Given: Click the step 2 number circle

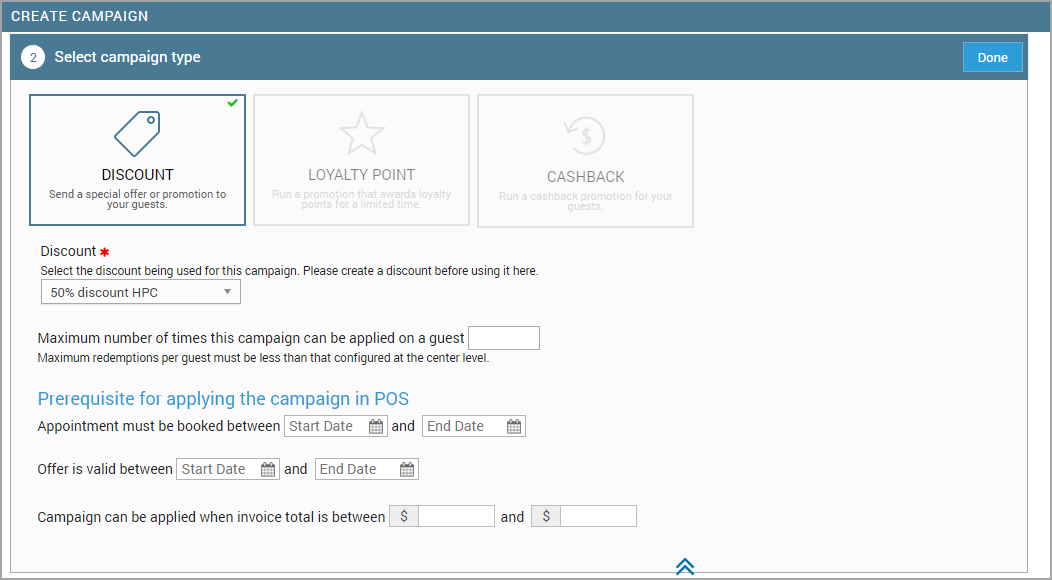Looking at the screenshot, I should (x=33, y=57).
